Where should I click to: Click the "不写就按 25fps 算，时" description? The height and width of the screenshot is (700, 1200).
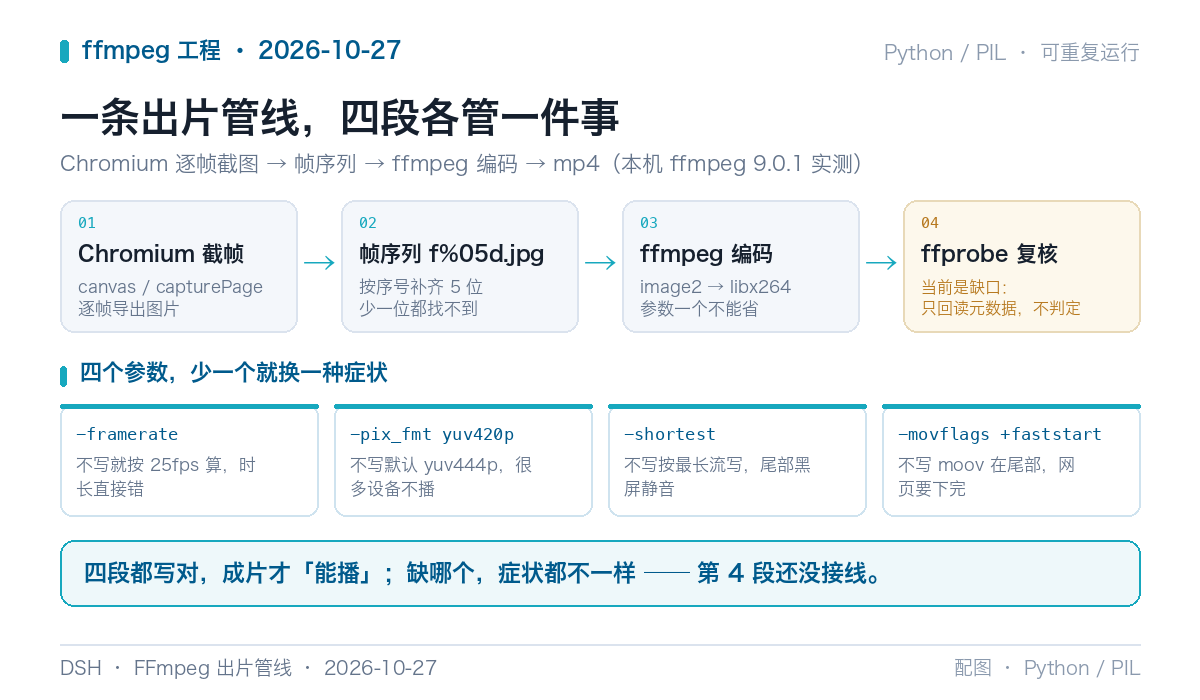click(x=166, y=465)
